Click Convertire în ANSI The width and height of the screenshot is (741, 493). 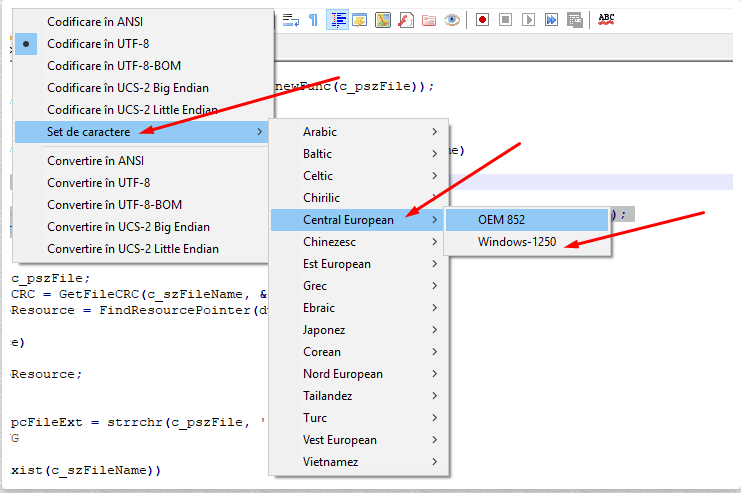coord(144,161)
